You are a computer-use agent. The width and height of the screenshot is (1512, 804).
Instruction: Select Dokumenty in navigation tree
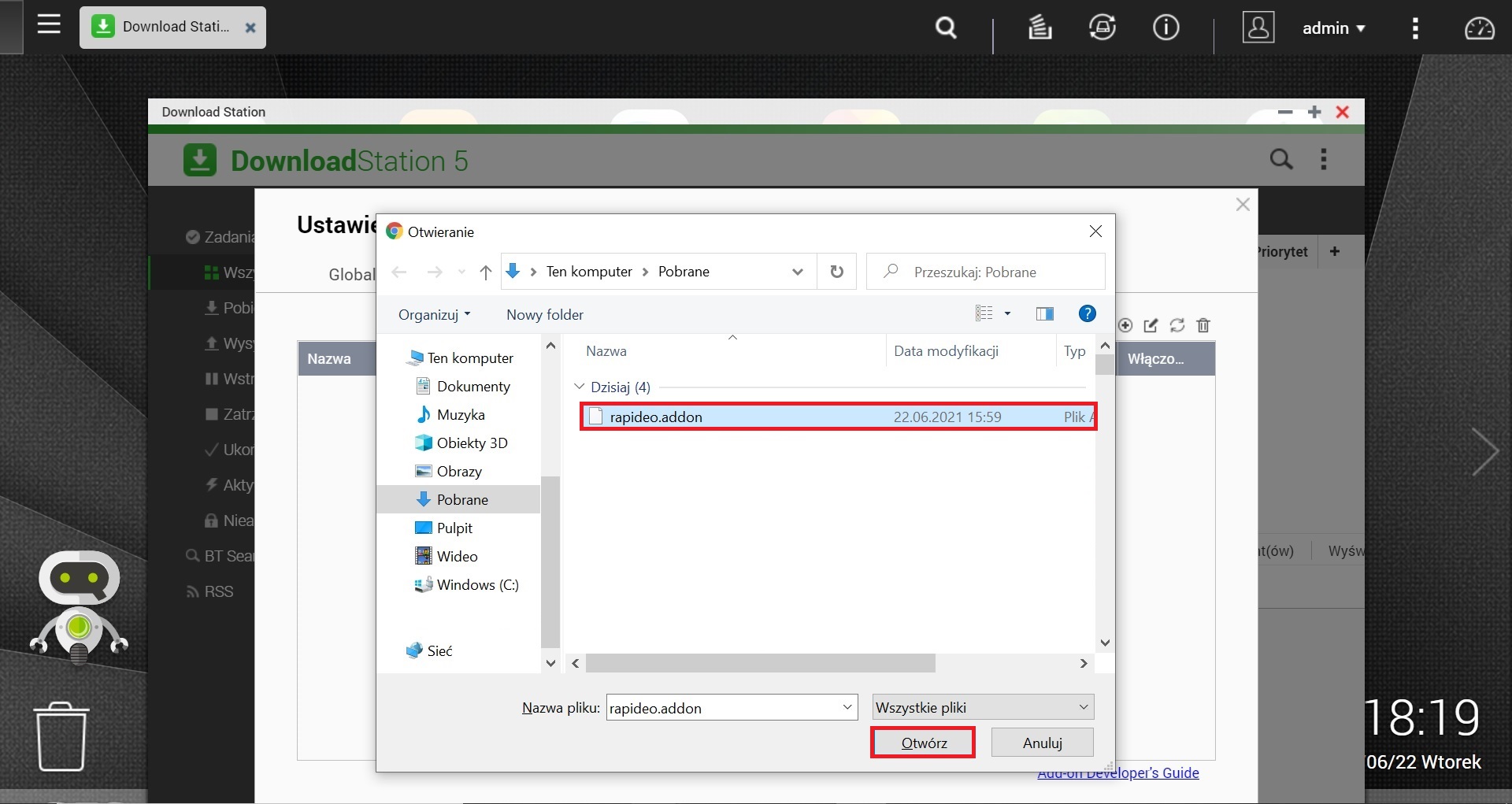coord(463,387)
